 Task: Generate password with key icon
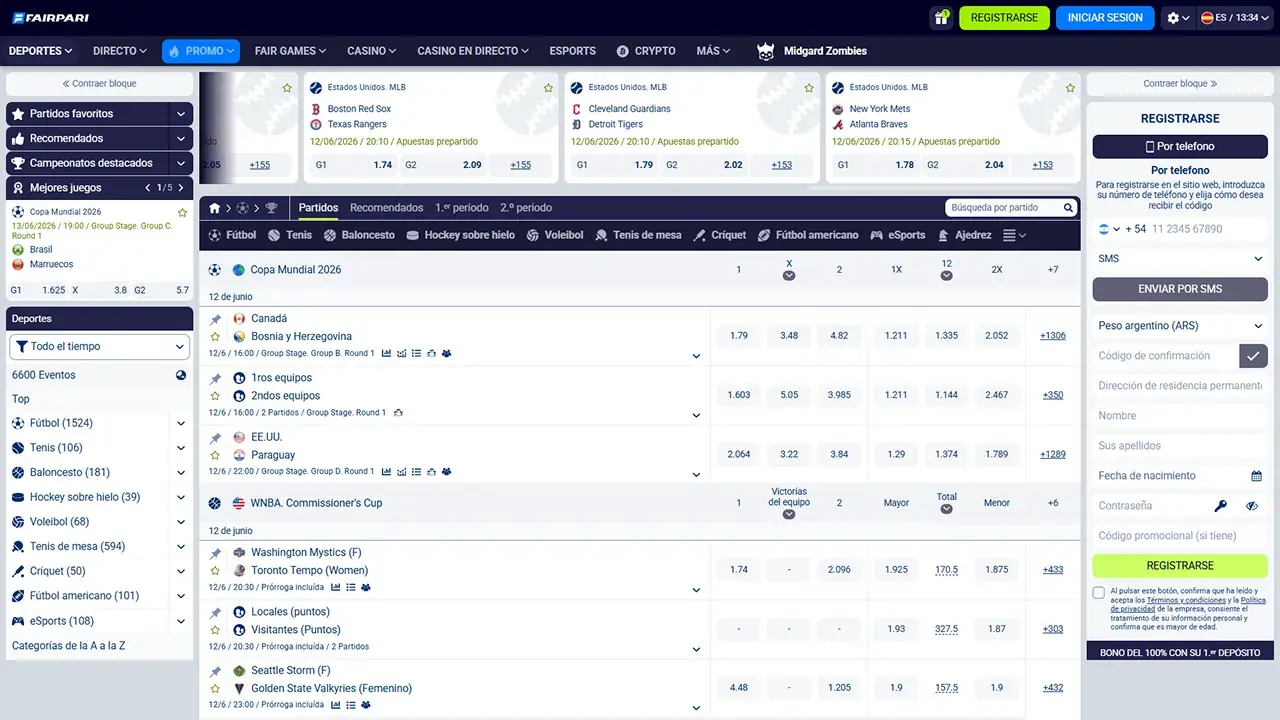coord(1221,506)
